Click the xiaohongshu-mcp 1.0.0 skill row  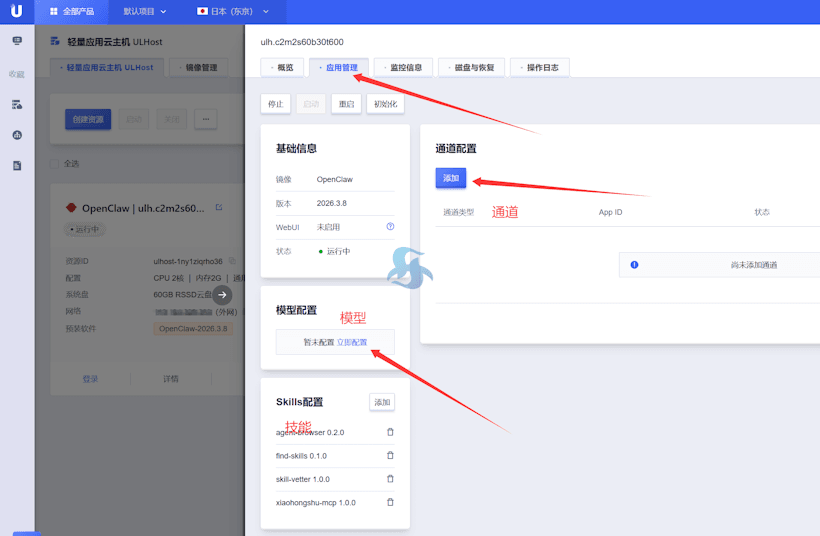335,503
